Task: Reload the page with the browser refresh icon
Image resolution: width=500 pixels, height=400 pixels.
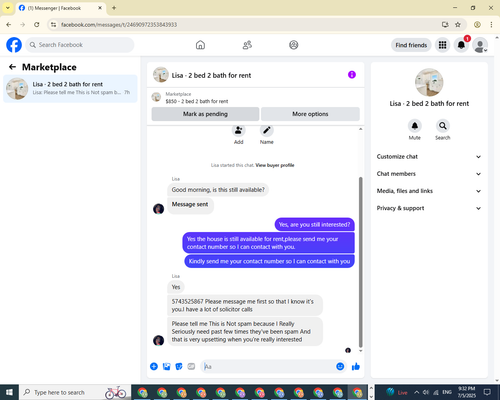Action: tap(37, 24)
